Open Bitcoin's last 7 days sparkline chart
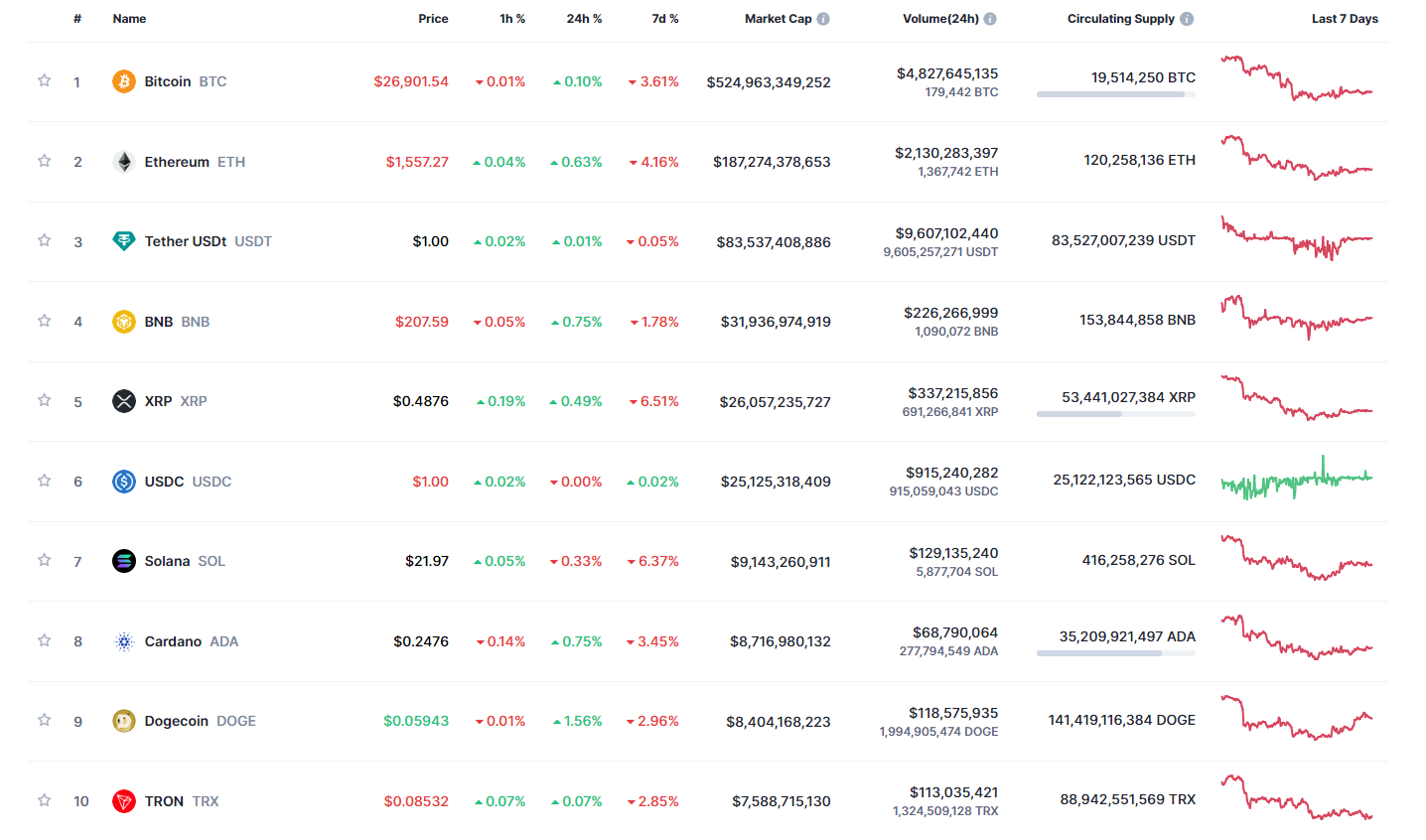This screenshot has height=840, width=1426. [x=1297, y=79]
